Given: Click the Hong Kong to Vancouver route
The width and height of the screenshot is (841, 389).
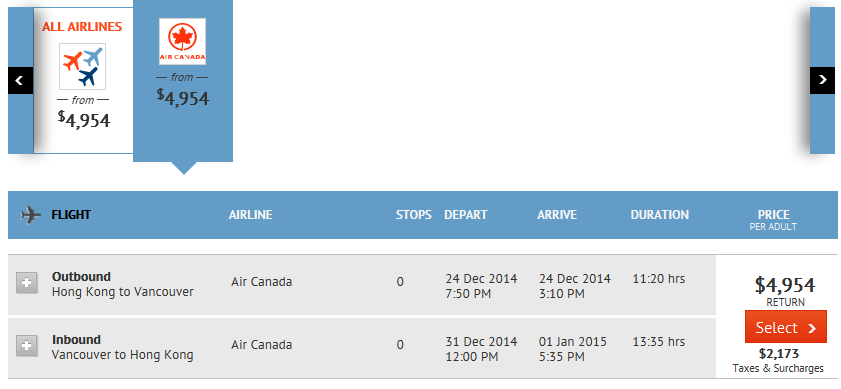Looking at the screenshot, I should (x=123, y=292).
